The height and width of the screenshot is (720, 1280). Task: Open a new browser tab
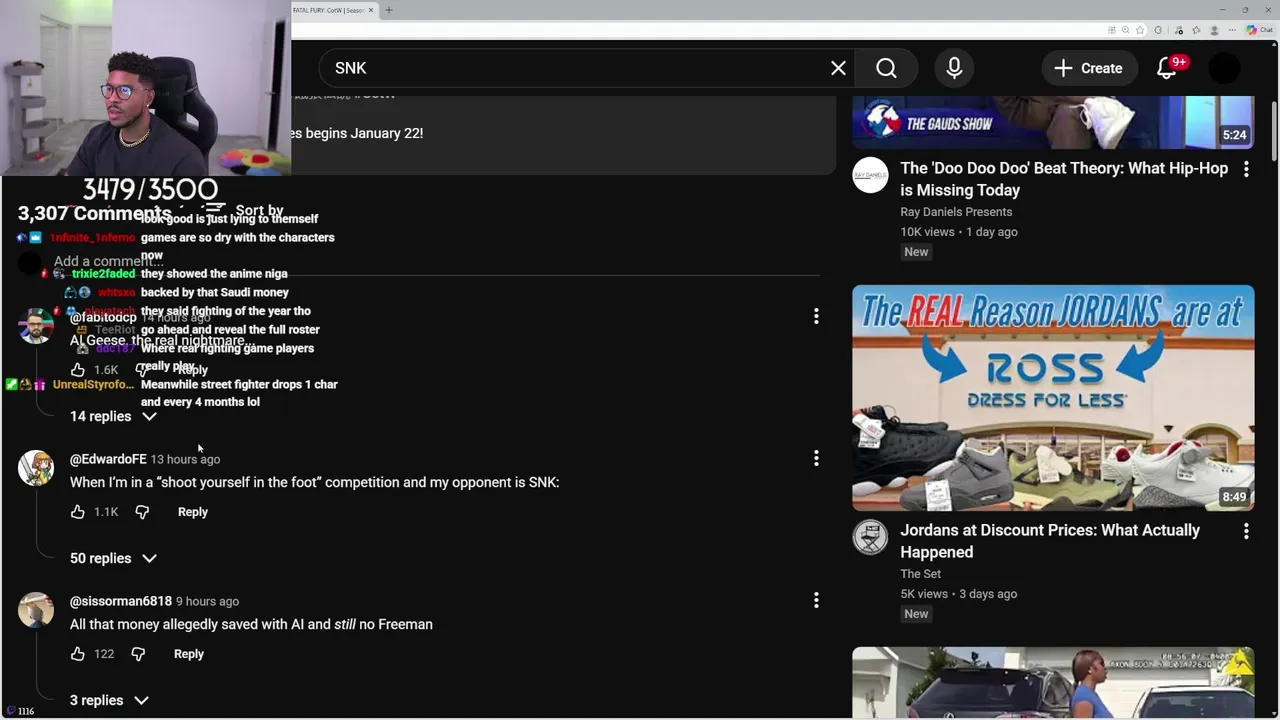pos(389,10)
